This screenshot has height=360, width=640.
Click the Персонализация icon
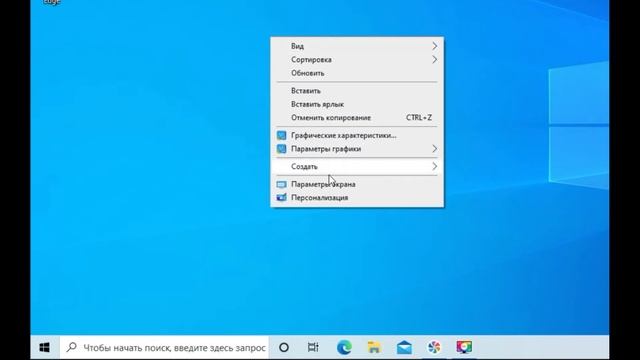pos(281,198)
